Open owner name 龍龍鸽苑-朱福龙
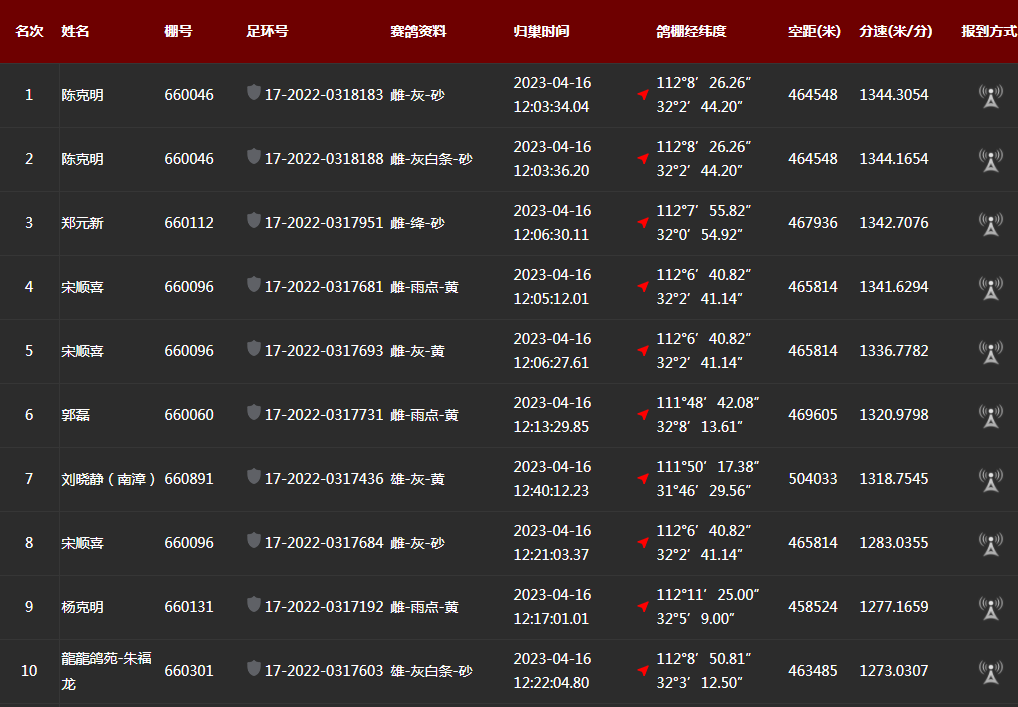The width and height of the screenshot is (1018, 707). click(x=107, y=671)
